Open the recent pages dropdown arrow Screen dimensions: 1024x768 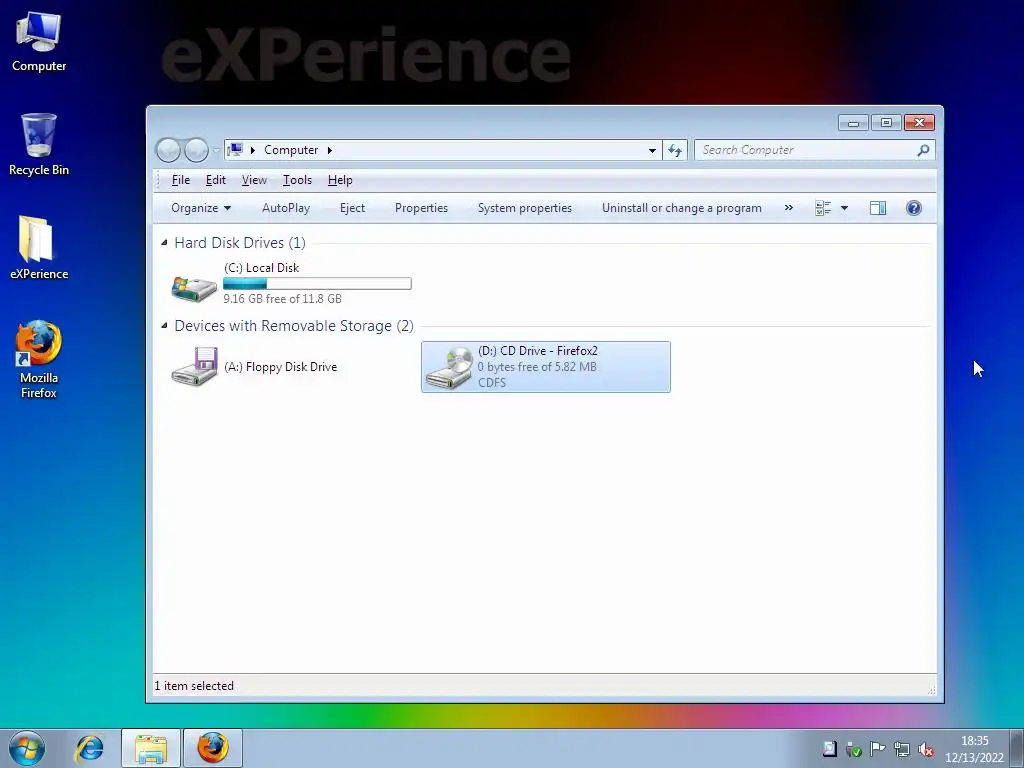(x=216, y=151)
